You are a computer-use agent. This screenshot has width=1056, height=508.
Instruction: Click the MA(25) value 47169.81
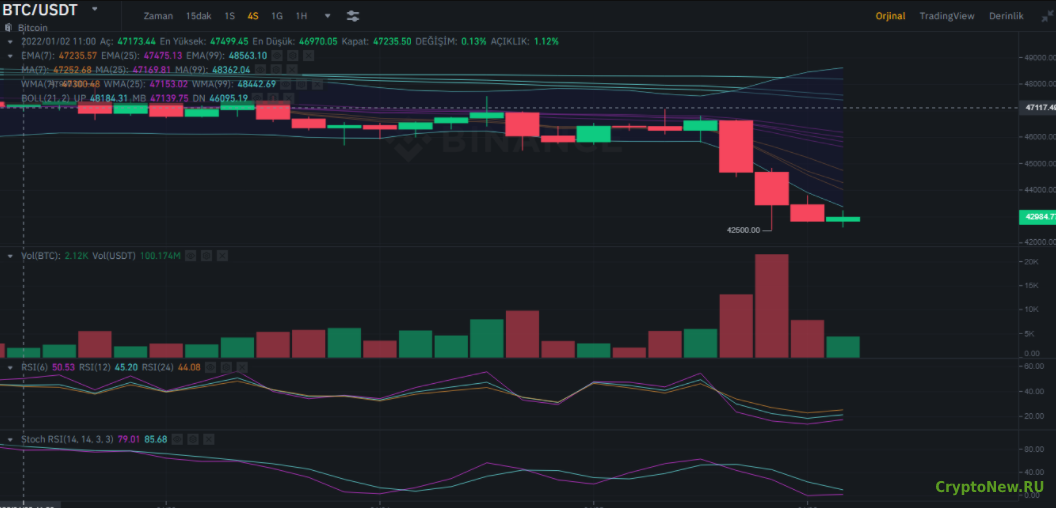coord(152,69)
